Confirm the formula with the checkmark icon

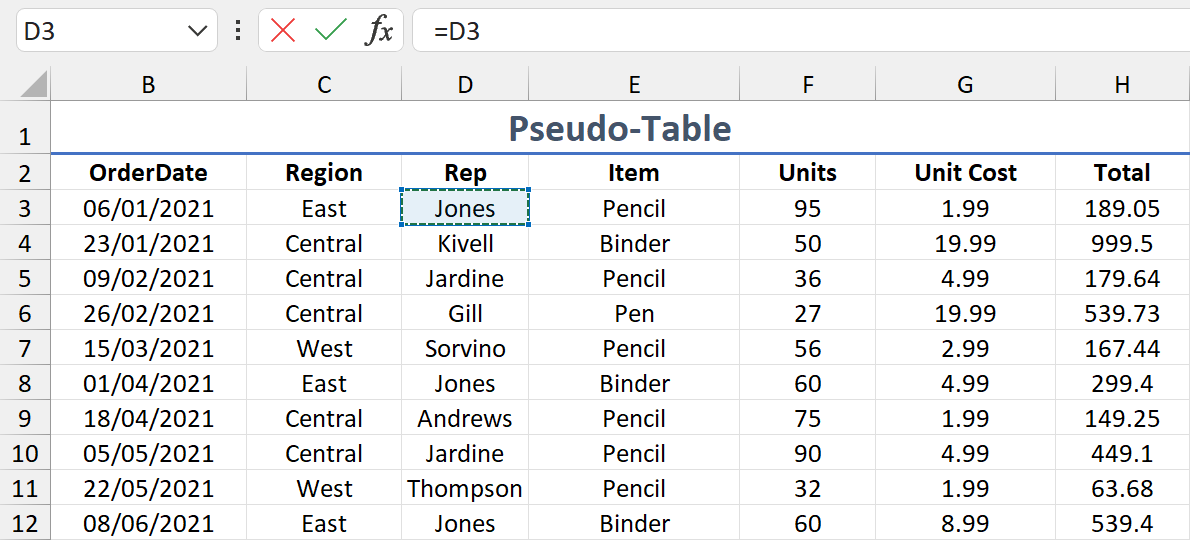[330, 31]
